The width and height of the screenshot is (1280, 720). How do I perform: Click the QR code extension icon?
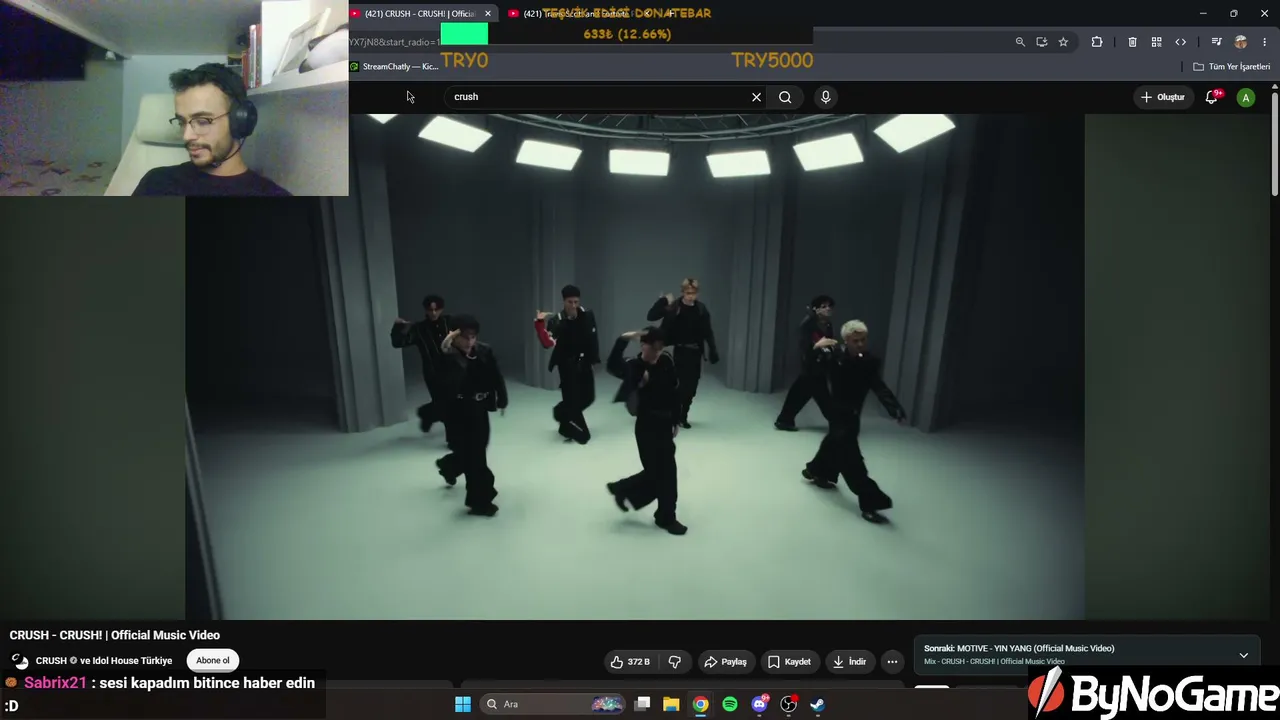[1156, 42]
